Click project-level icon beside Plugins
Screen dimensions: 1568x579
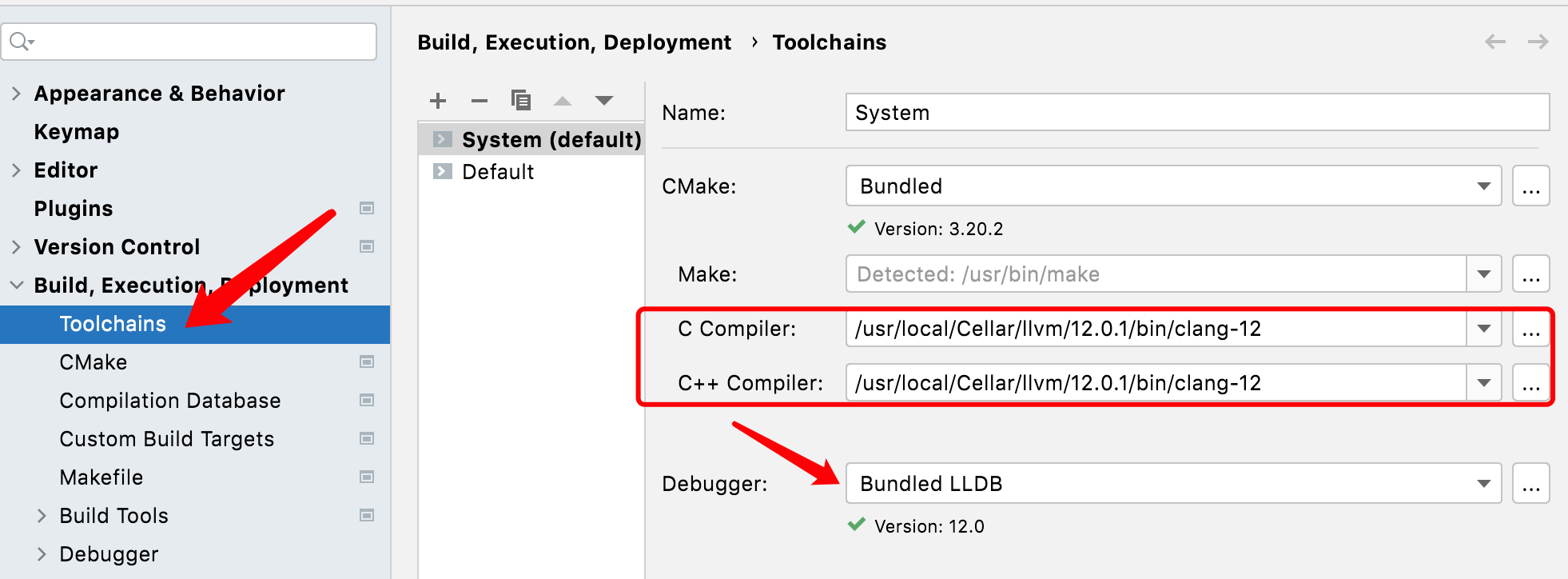coord(367,209)
